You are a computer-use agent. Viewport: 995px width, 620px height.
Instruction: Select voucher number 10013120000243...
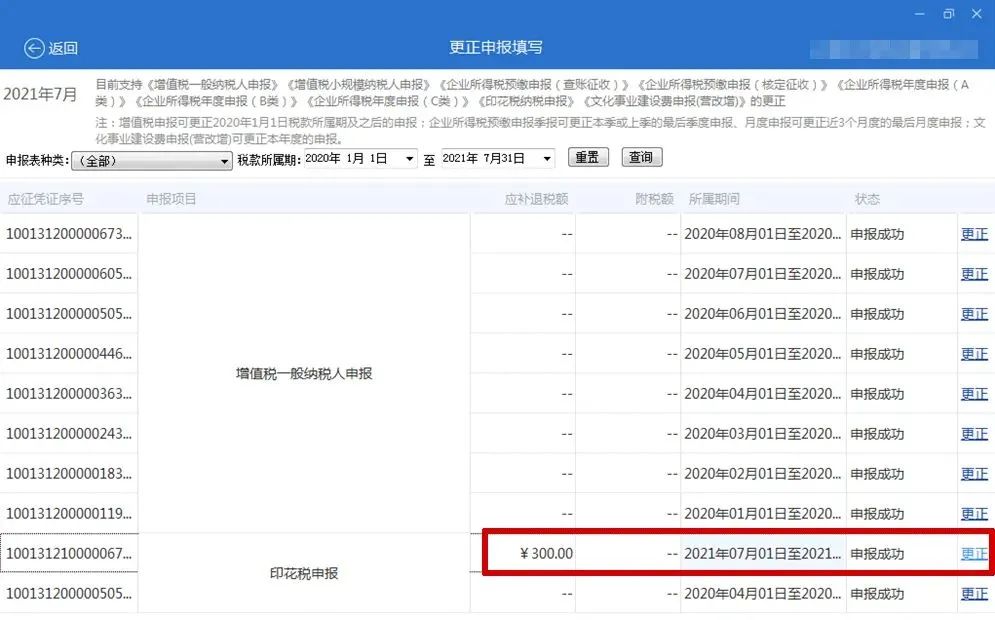(x=69, y=434)
